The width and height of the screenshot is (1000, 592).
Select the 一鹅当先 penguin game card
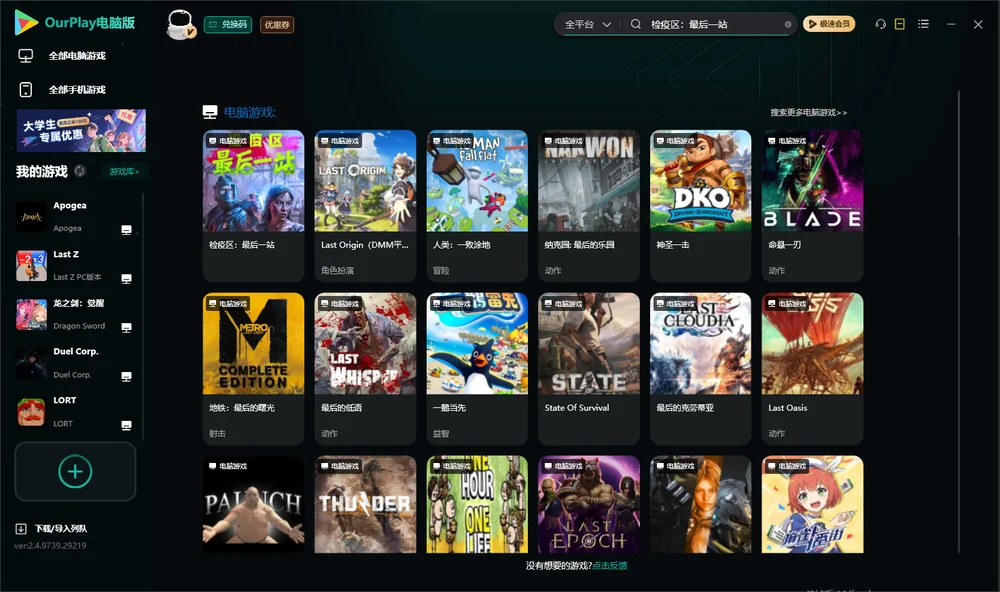pyautogui.click(x=477, y=368)
